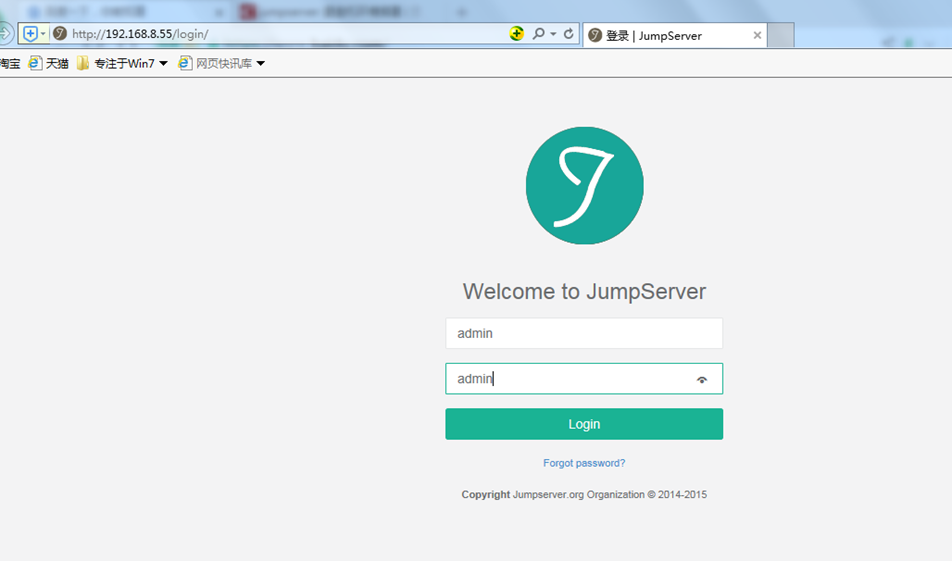Reveal password with the eye icon
The image size is (952, 561).
(x=702, y=380)
